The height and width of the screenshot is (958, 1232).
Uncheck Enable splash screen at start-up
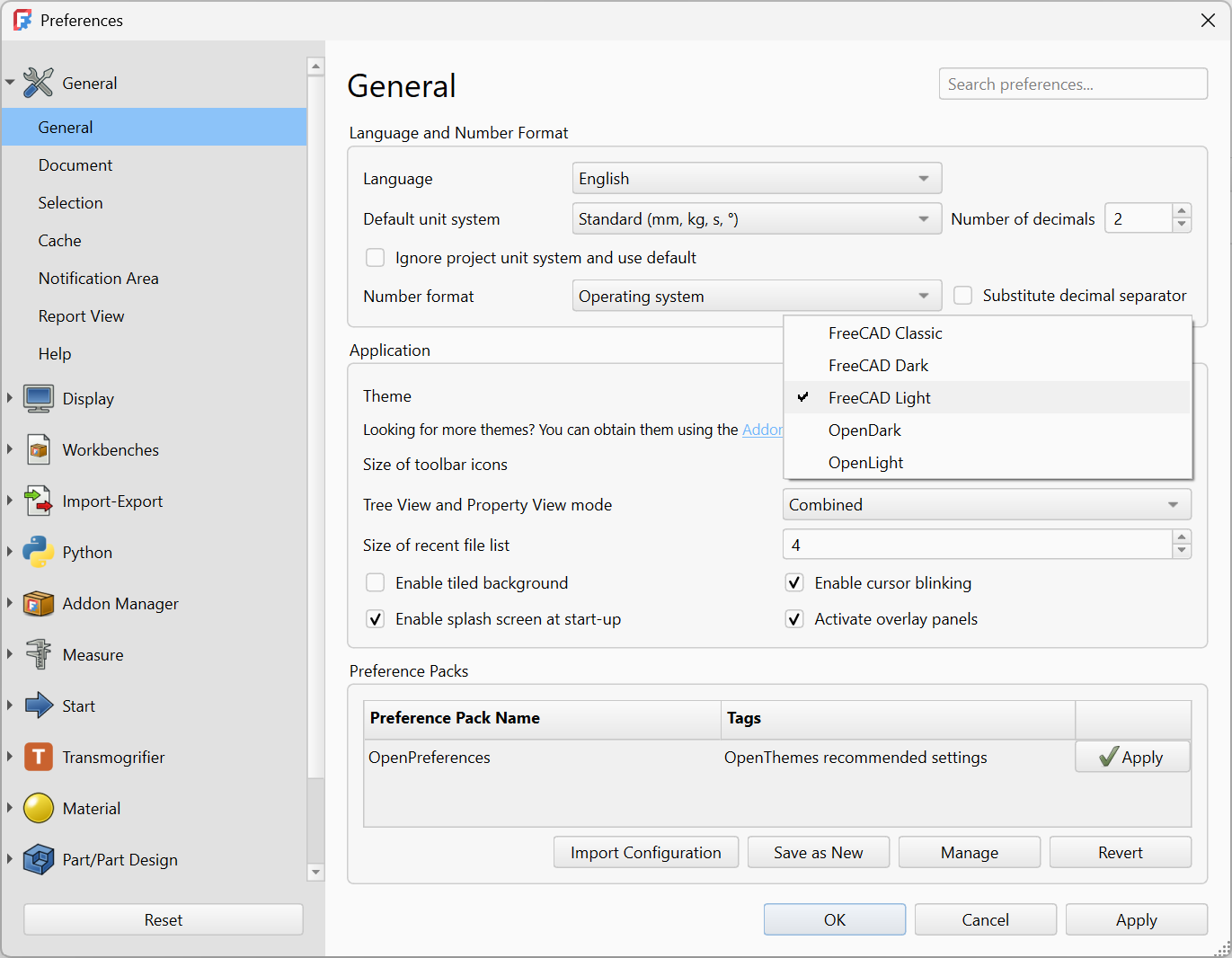coord(376,619)
